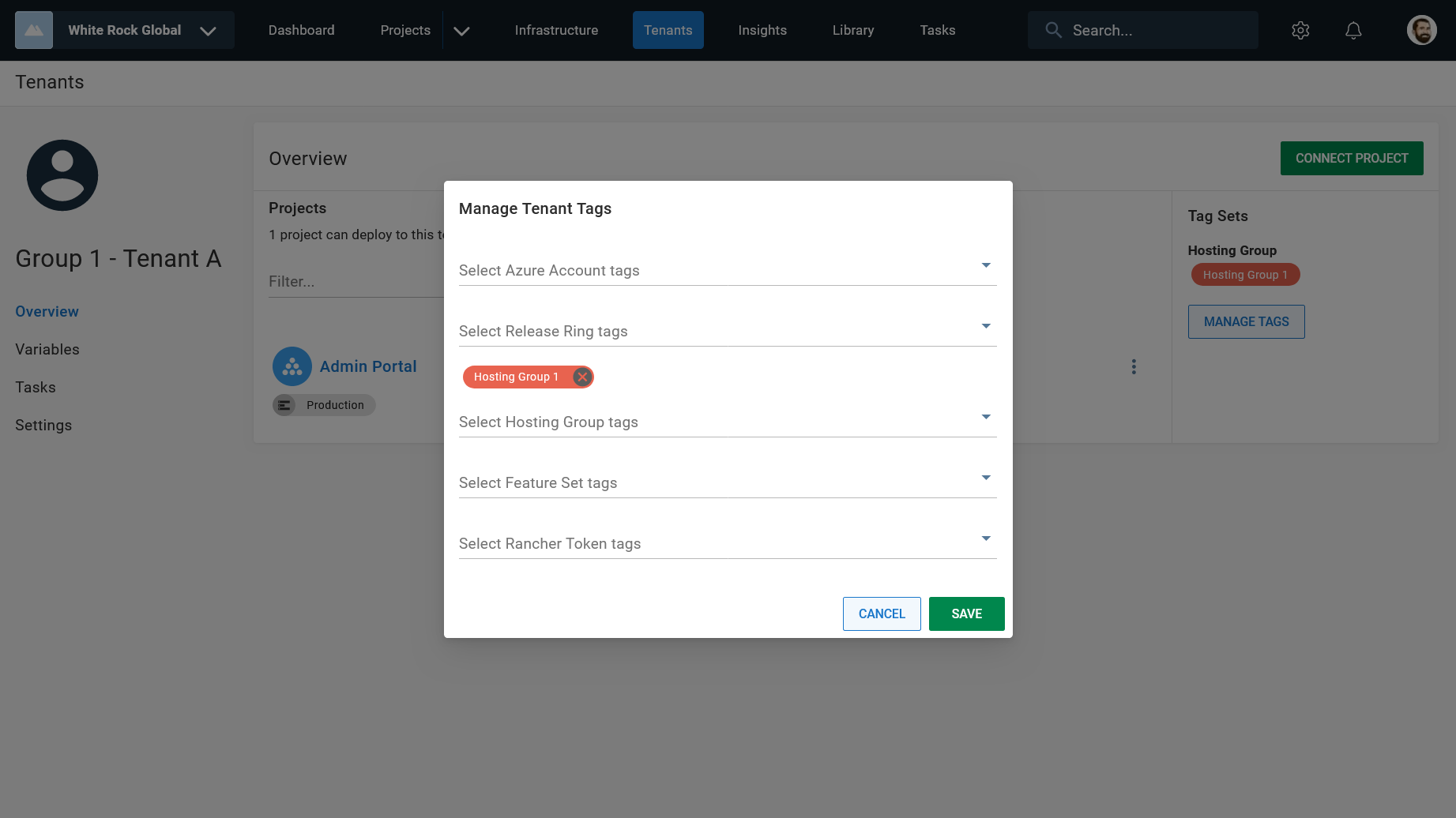Expand the Release Ring tags dropdown
Viewport: 1456px width, 818px height.
985,326
